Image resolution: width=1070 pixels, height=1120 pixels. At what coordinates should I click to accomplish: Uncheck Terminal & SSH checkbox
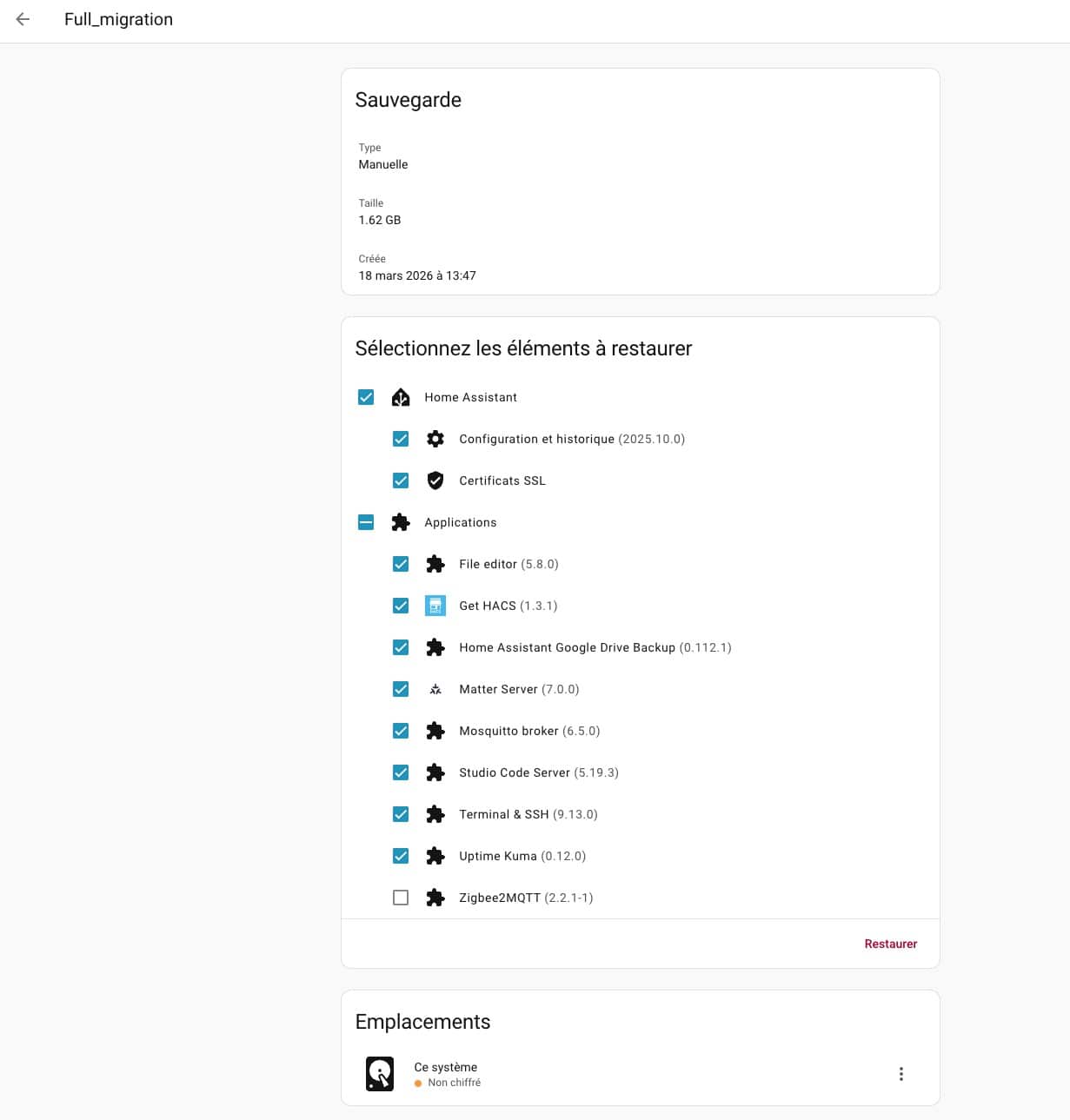click(x=401, y=814)
